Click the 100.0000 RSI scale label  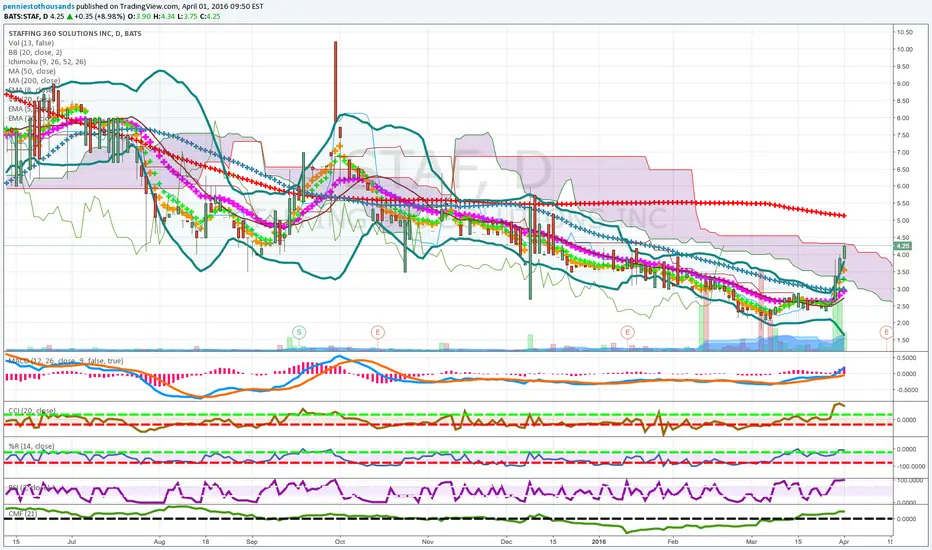pyautogui.click(x=909, y=480)
